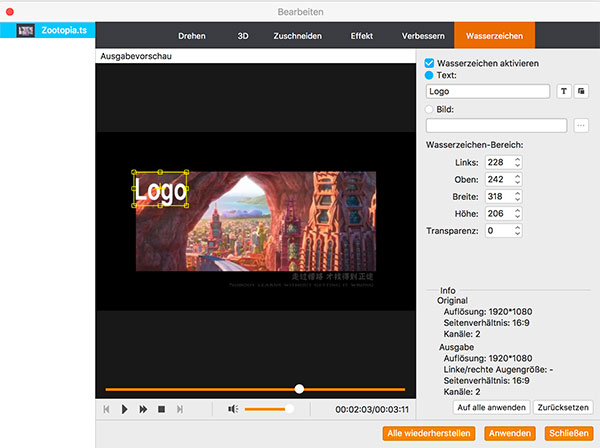Switch to the Drehen tab

pos(192,36)
